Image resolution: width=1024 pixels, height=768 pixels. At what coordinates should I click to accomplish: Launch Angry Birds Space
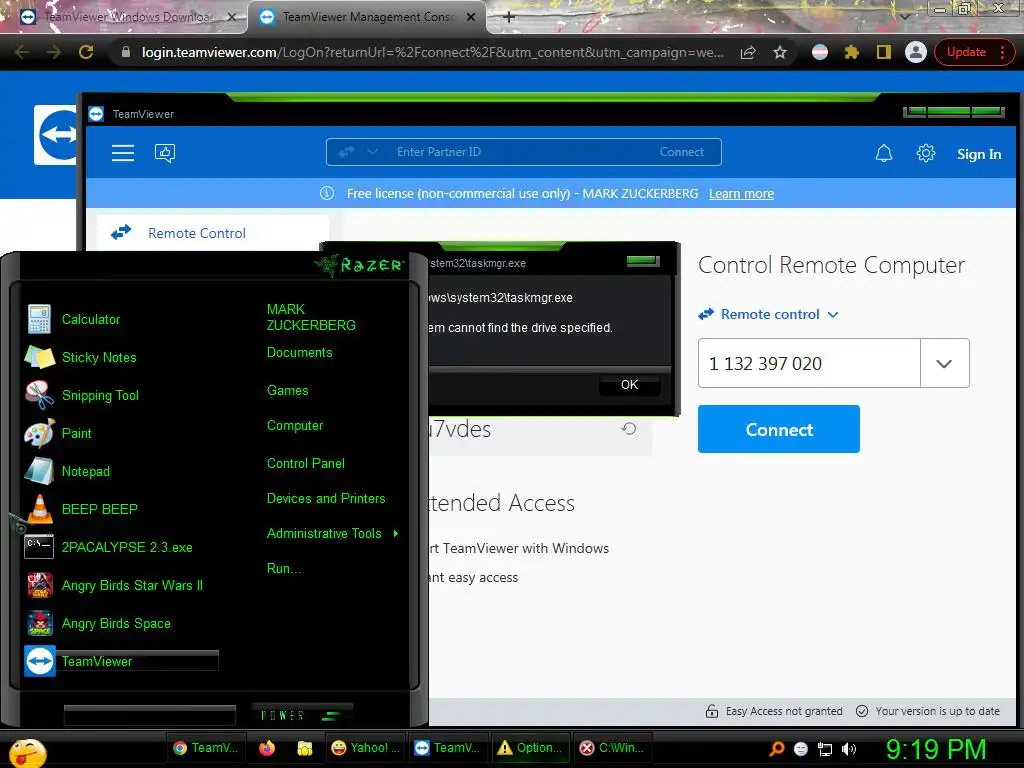click(x=116, y=623)
